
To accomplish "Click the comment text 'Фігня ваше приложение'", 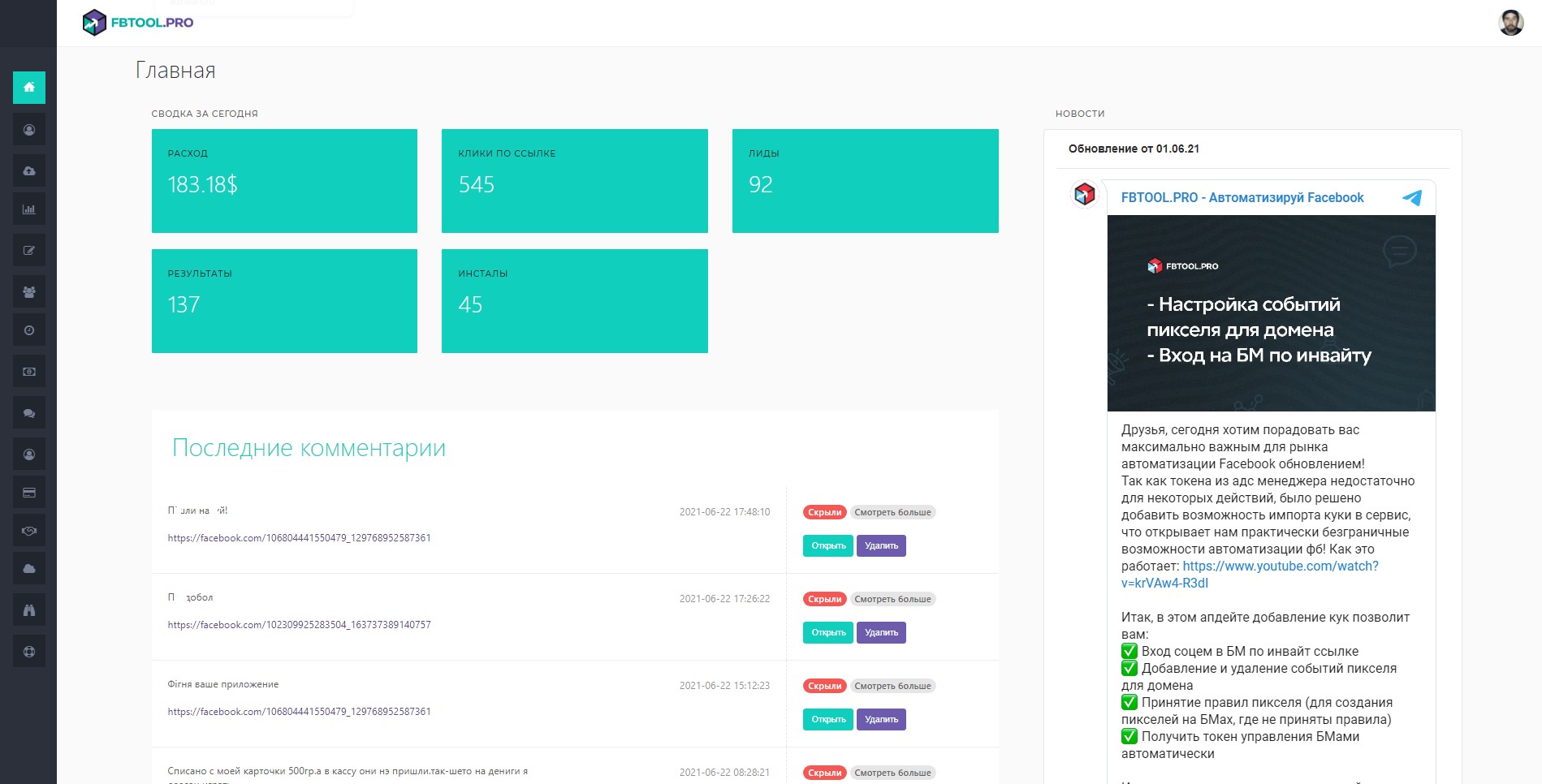I will pyautogui.click(x=223, y=684).
